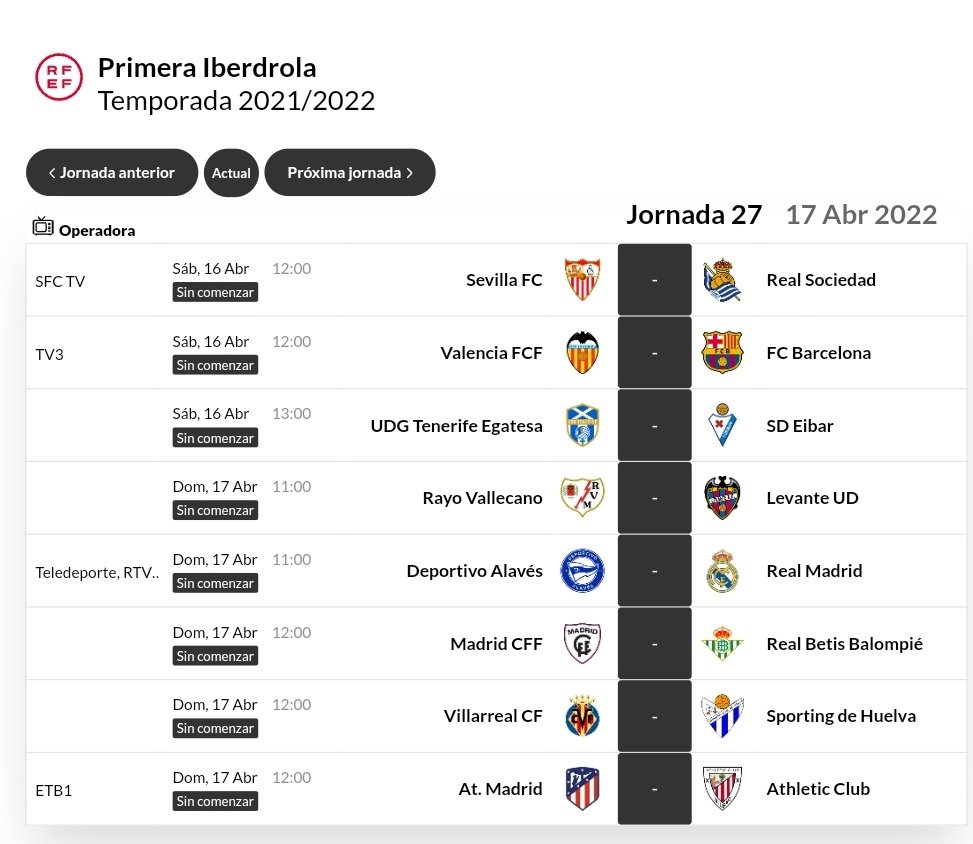Open the UDG Tenerife Egatesa team link

pos(456,426)
